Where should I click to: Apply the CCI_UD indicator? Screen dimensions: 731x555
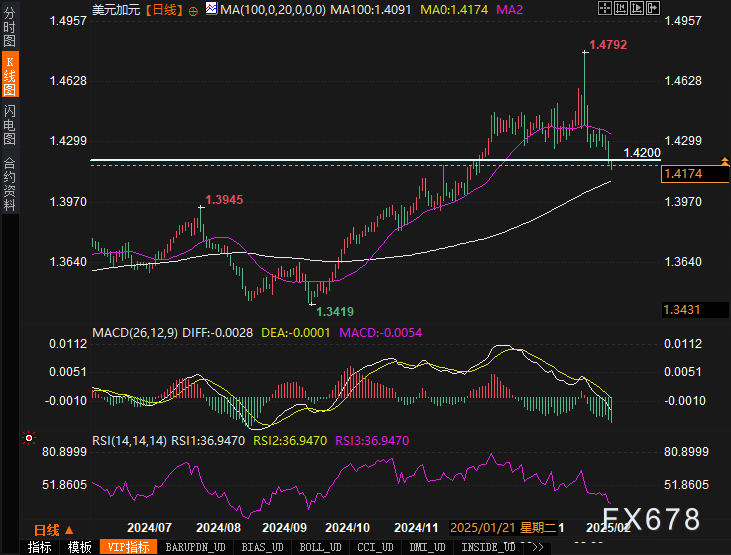pyautogui.click(x=375, y=547)
